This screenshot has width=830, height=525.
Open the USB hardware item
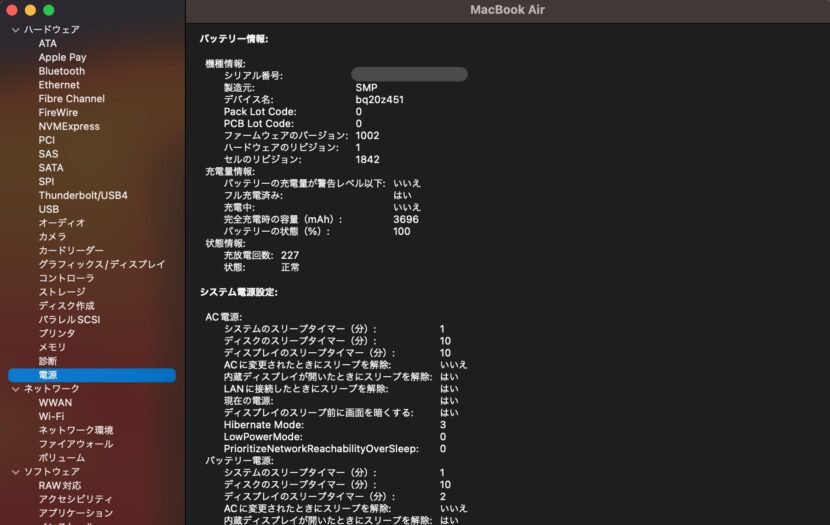point(49,209)
